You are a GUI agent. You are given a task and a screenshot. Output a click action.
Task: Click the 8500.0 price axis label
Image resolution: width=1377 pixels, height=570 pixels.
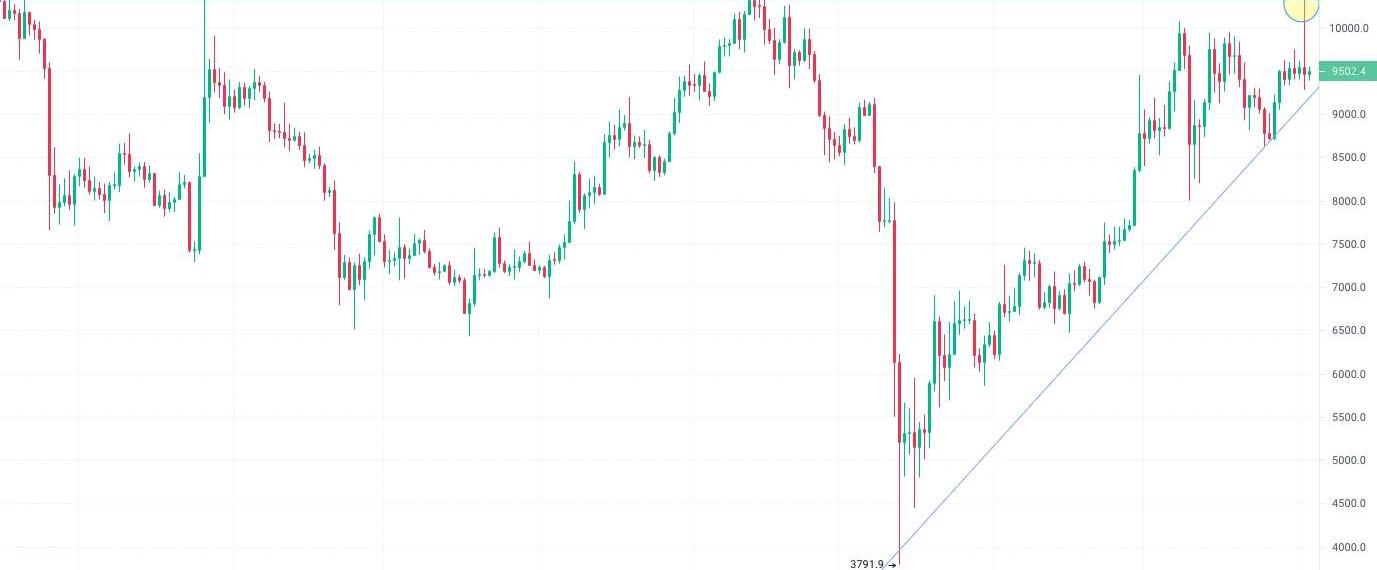(x=1348, y=157)
